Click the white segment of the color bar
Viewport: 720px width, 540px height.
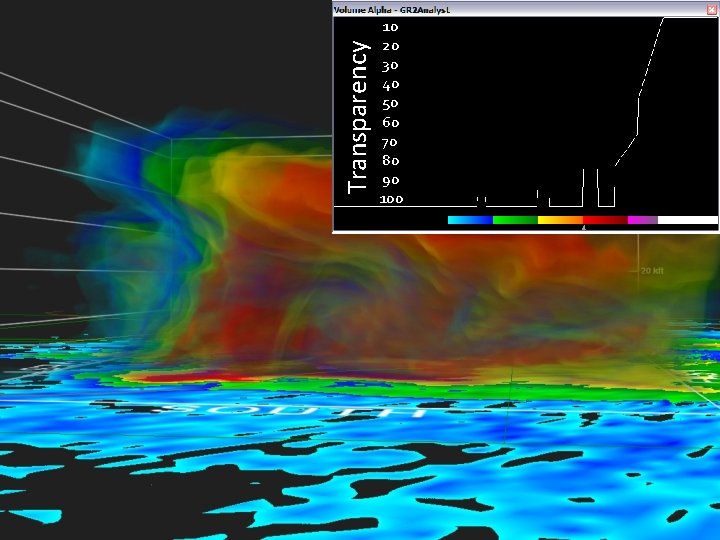point(688,220)
